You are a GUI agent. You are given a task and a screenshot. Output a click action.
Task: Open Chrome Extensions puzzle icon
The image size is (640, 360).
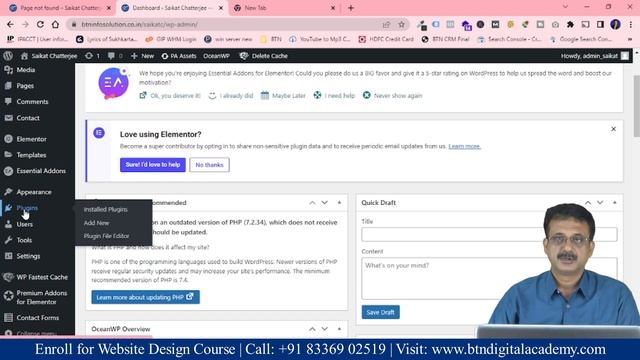[570, 24]
